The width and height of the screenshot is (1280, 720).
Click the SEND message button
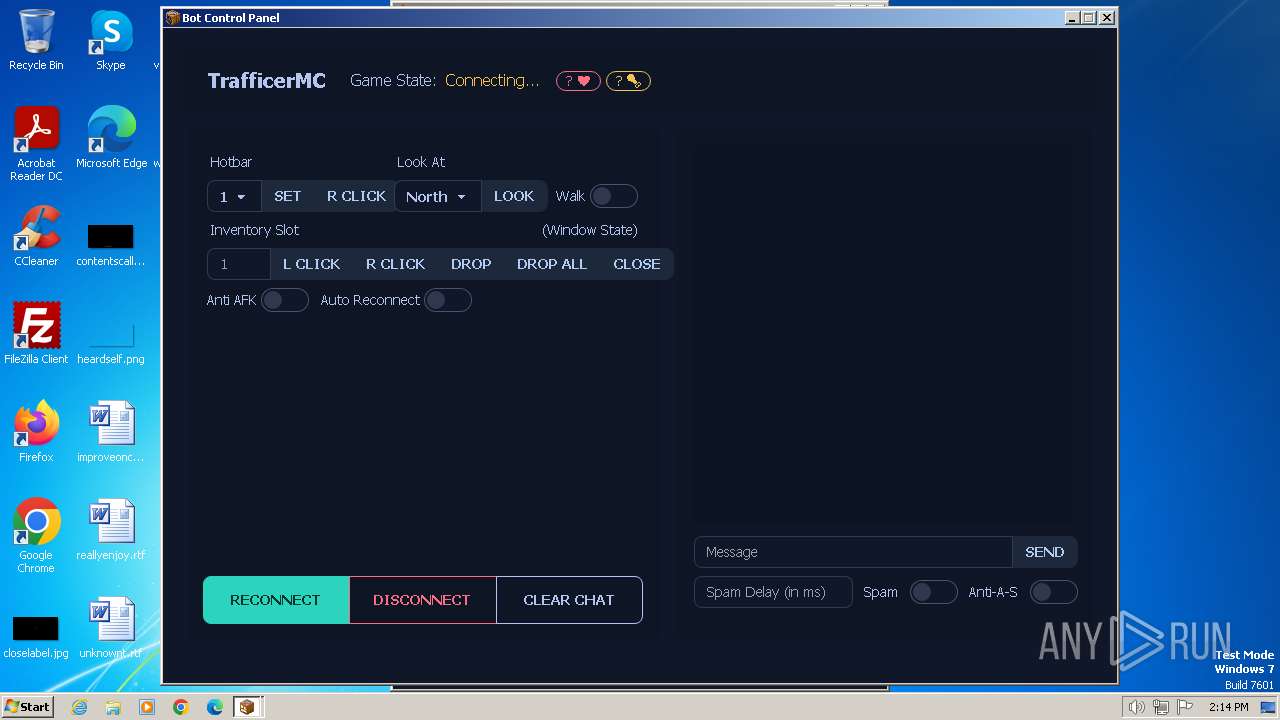pyautogui.click(x=1044, y=552)
